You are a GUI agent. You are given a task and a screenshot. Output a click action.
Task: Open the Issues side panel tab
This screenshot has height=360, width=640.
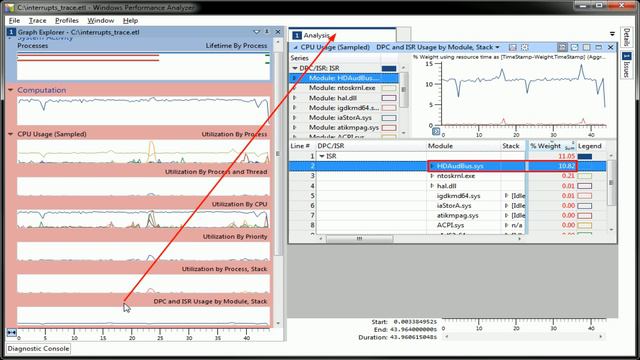click(626, 64)
